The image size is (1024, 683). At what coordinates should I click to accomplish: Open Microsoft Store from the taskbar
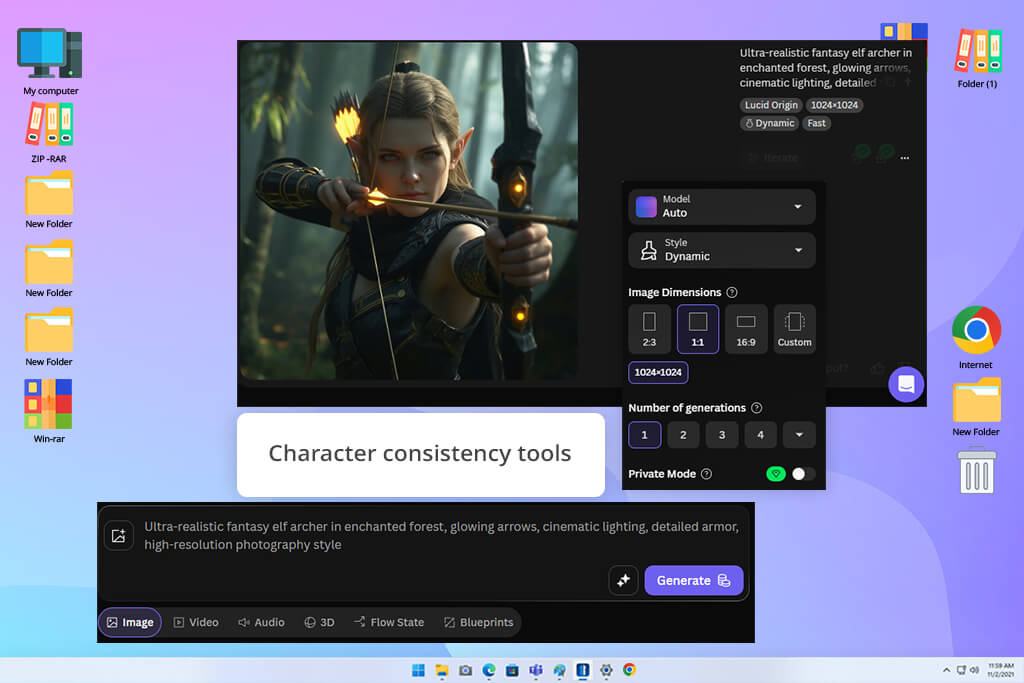click(x=513, y=670)
